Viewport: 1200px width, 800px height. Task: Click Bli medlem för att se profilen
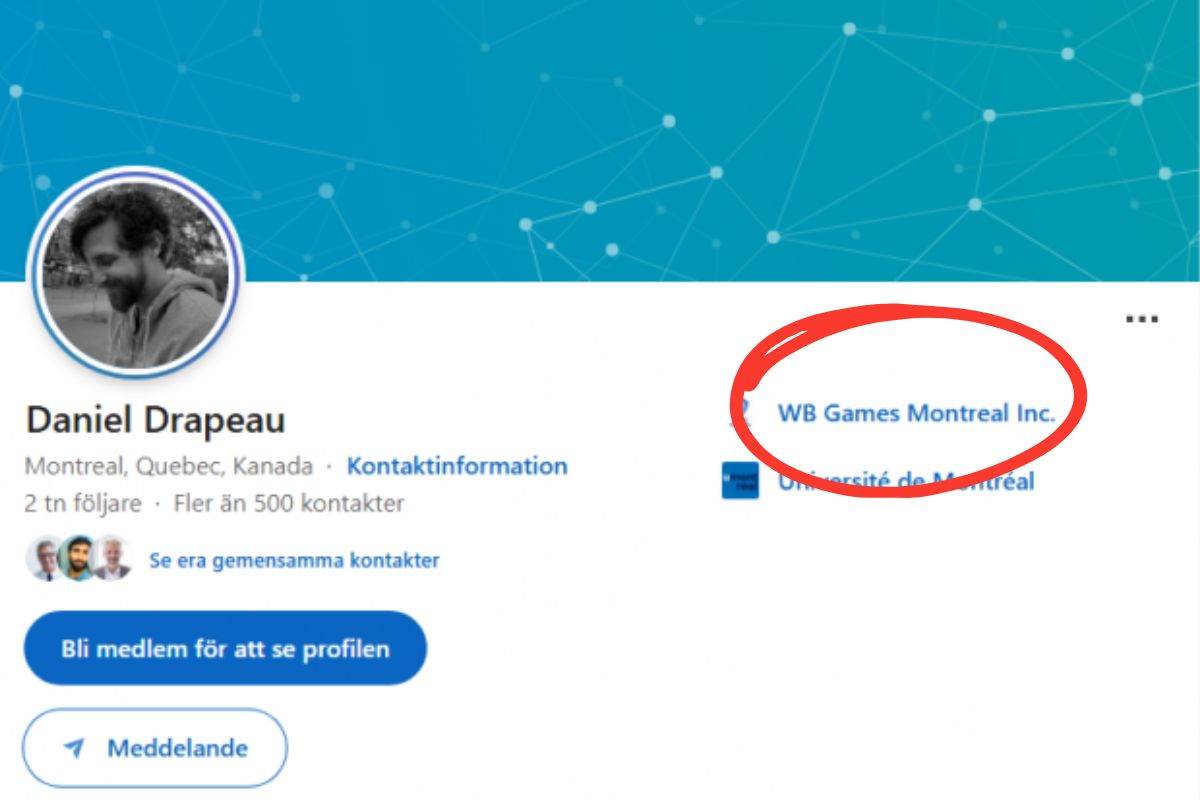click(225, 648)
